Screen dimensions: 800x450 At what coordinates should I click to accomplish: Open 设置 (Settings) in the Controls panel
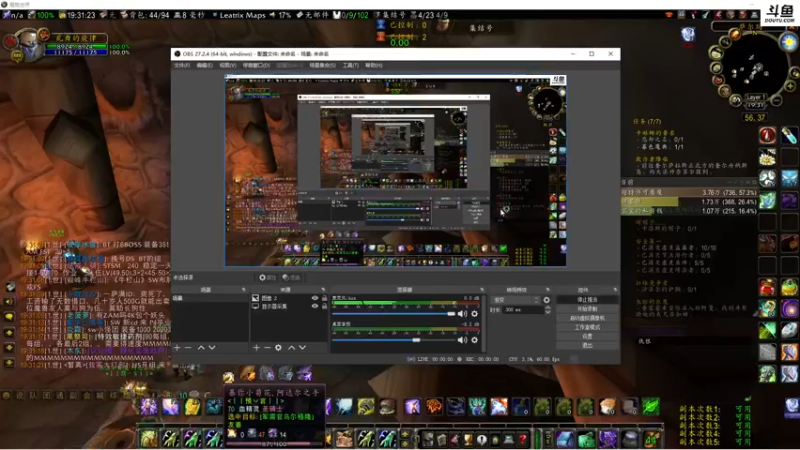click(x=587, y=336)
